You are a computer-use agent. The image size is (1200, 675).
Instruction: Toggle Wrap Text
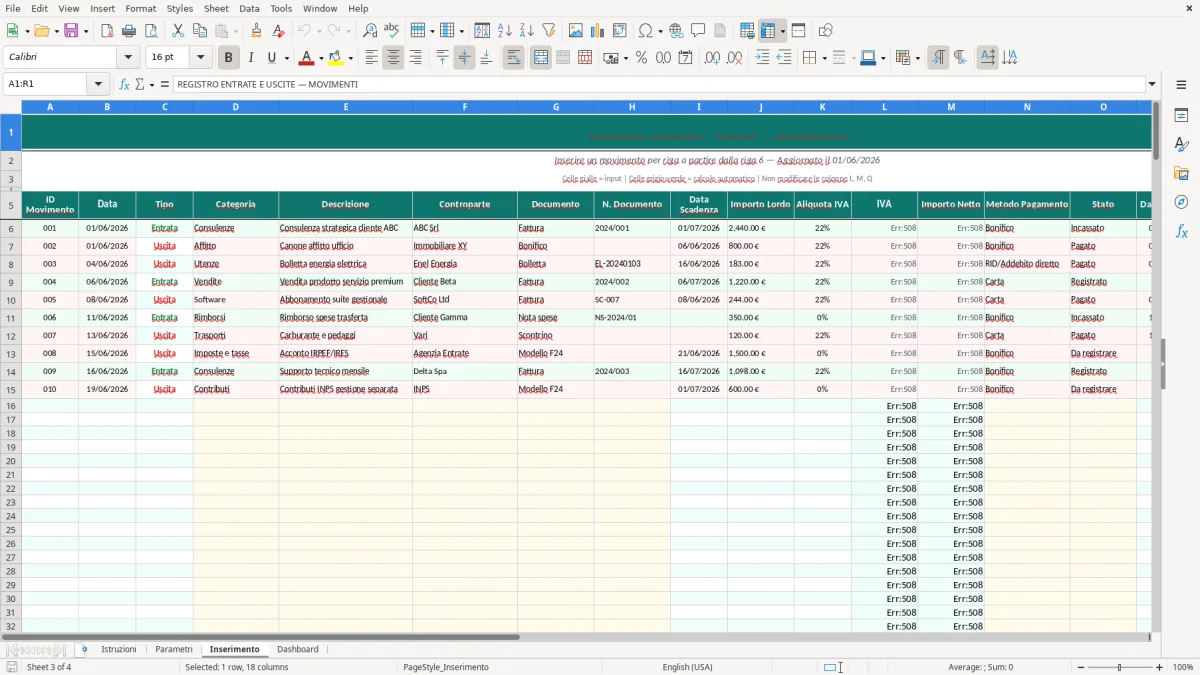point(513,58)
